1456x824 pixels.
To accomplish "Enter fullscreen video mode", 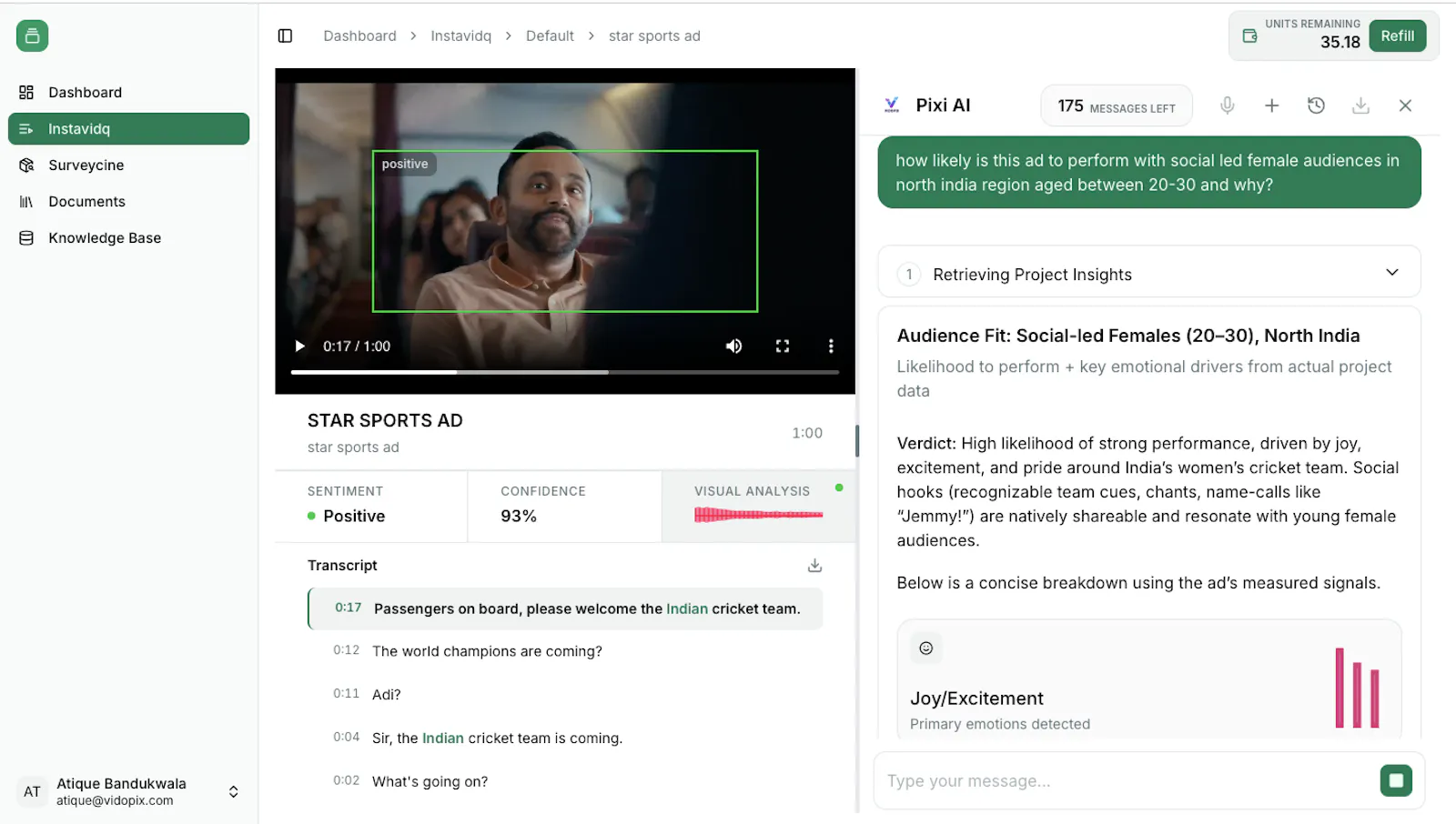I will (782, 346).
